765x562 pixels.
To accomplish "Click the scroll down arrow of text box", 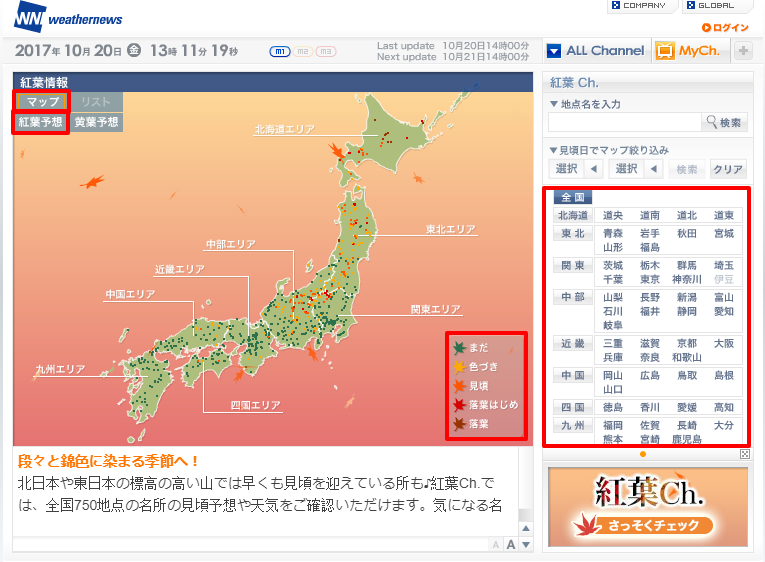I will pyautogui.click(x=526, y=545).
